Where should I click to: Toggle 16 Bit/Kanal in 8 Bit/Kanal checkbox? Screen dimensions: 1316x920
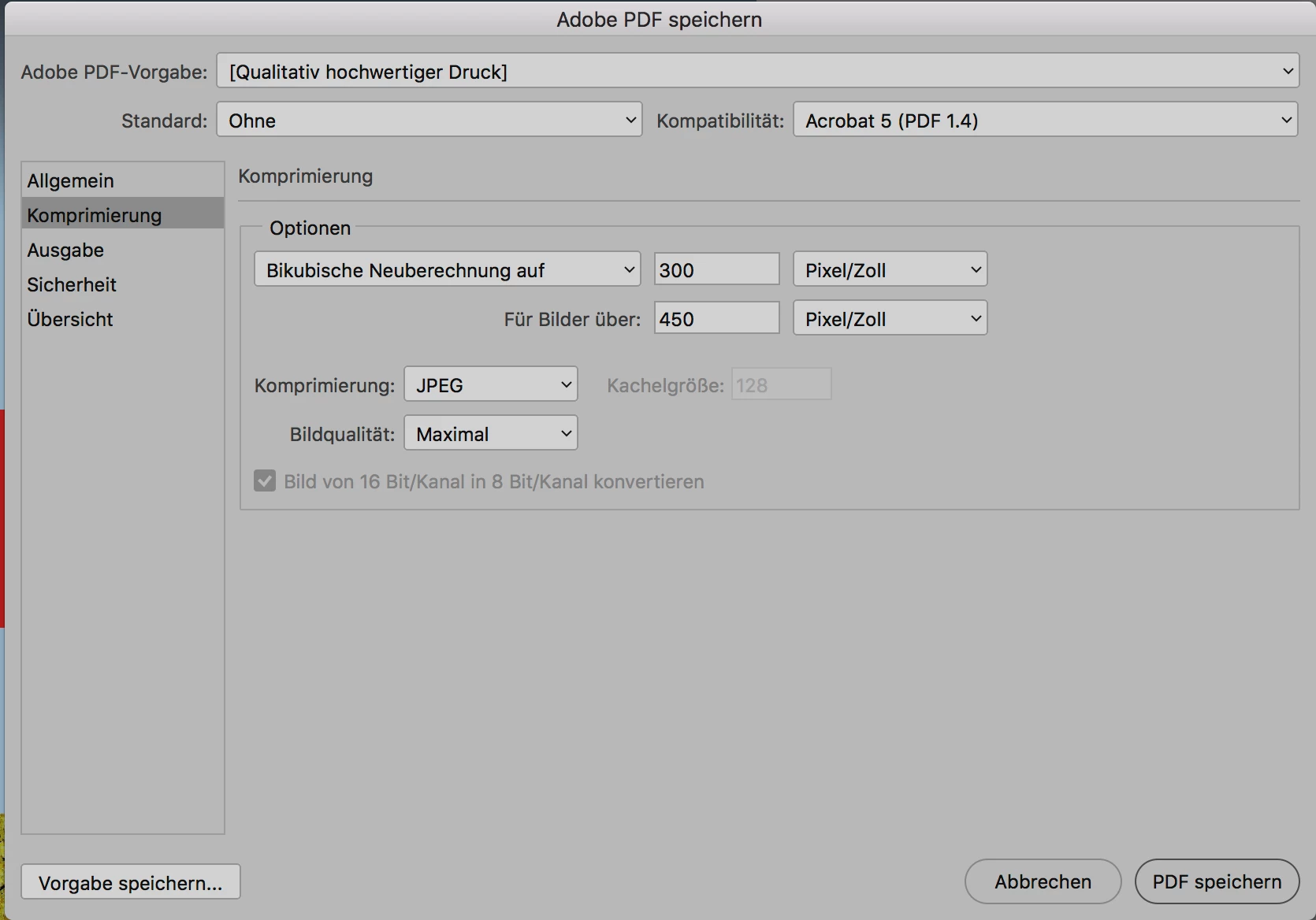coord(265,480)
